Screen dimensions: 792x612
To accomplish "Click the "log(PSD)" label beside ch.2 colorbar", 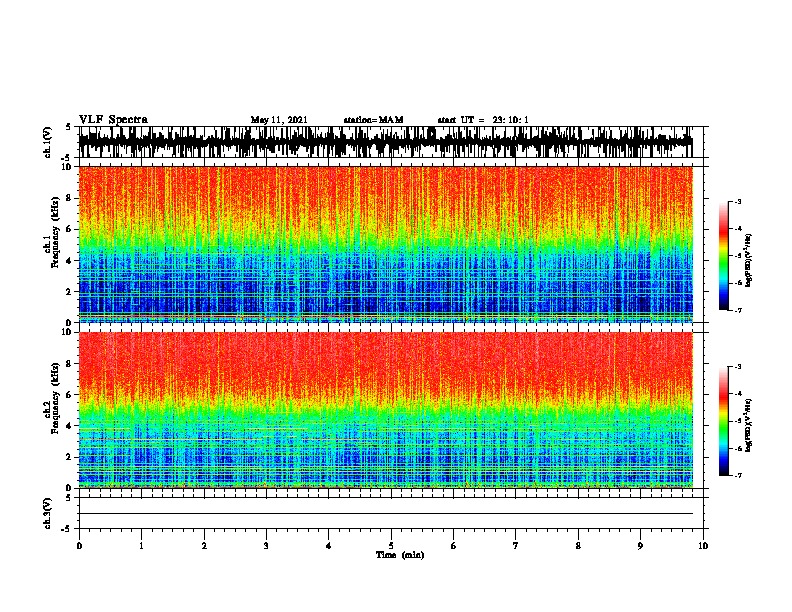I will tap(748, 425).
